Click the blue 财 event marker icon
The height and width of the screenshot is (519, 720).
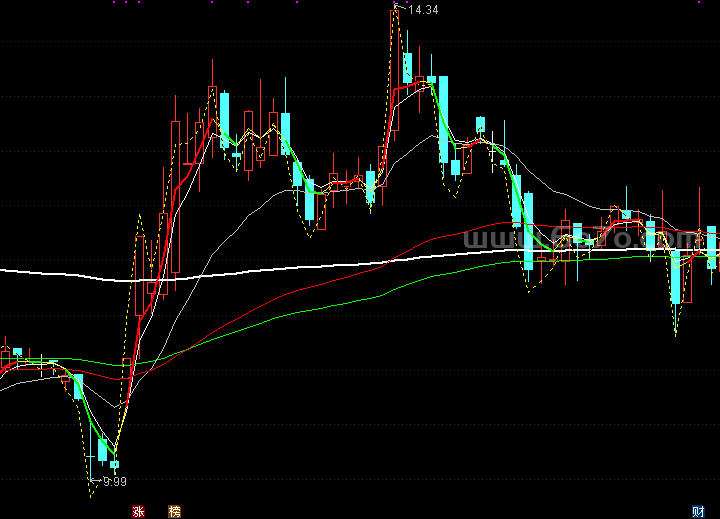[698, 511]
